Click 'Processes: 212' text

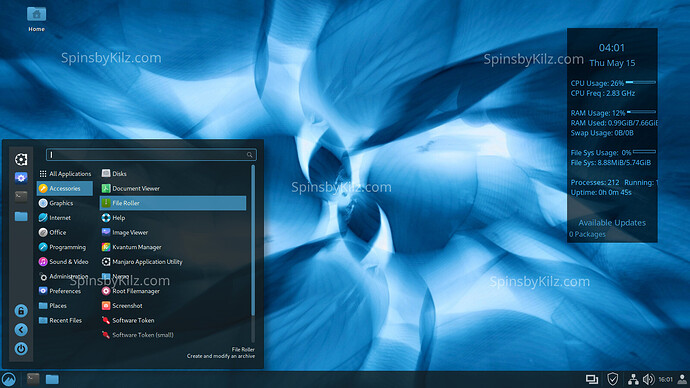[x=595, y=182]
